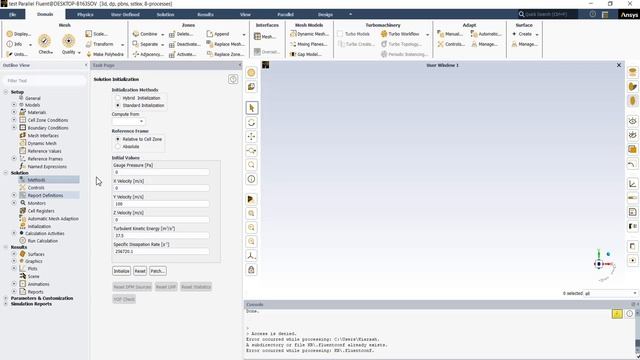Image resolution: width=640 pixels, height=360 pixels.
Task: Click the mesh Check icon
Action: 44,41
